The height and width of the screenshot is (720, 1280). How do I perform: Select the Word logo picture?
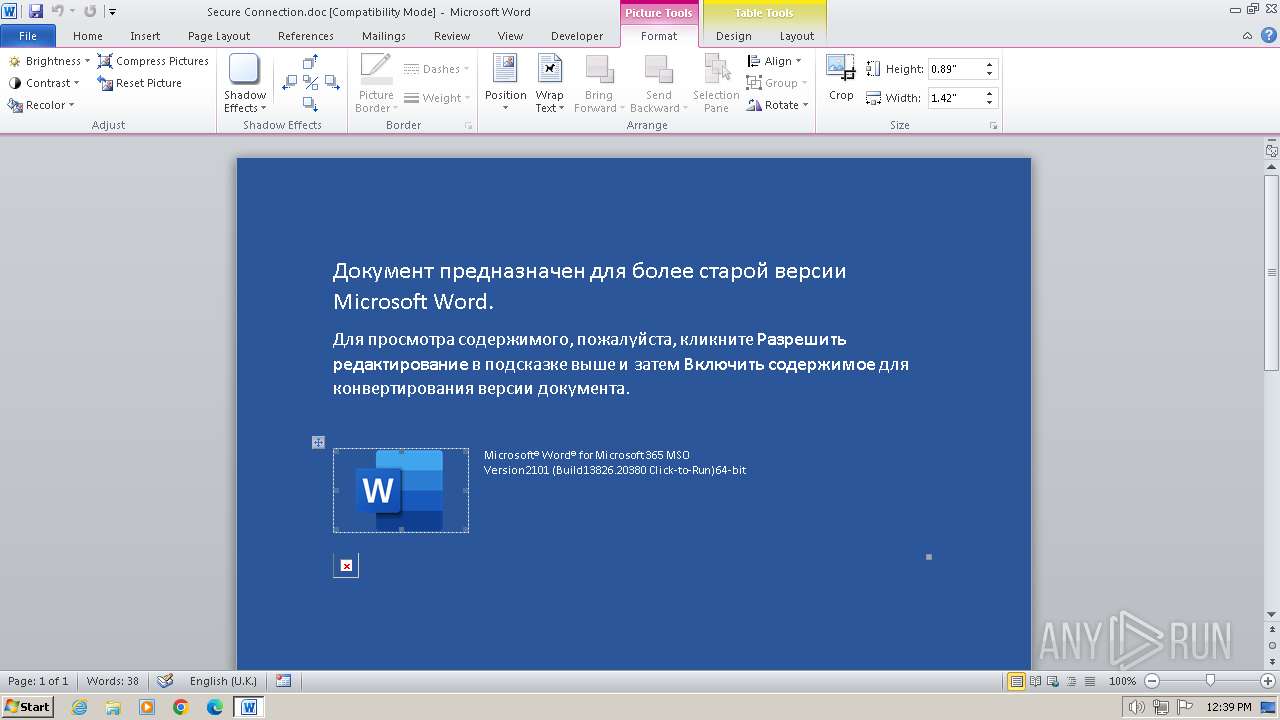401,490
